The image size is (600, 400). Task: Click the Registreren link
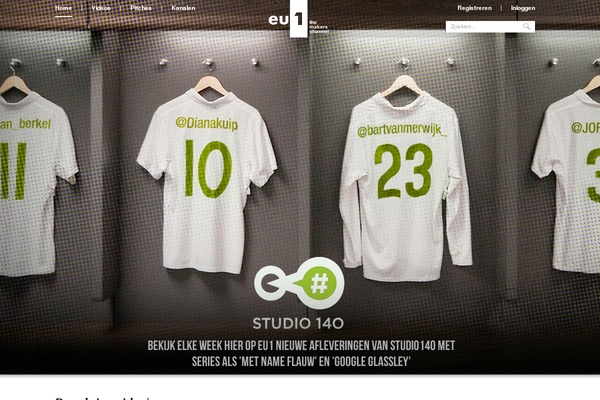pyautogui.click(x=474, y=8)
